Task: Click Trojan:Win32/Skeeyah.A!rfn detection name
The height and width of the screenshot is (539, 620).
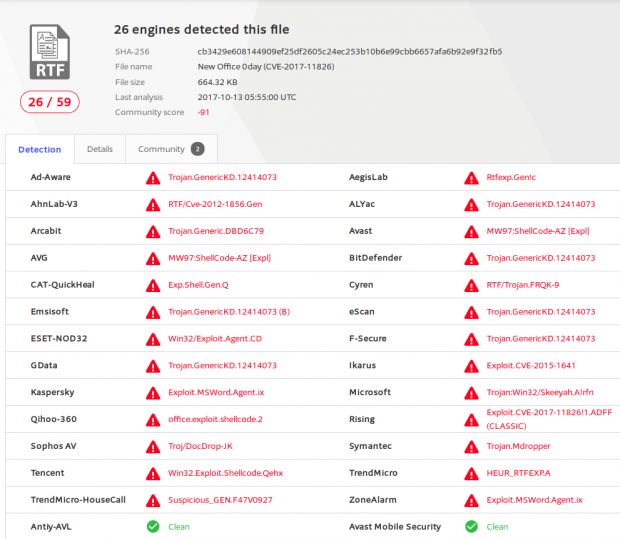Action: click(540, 392)
